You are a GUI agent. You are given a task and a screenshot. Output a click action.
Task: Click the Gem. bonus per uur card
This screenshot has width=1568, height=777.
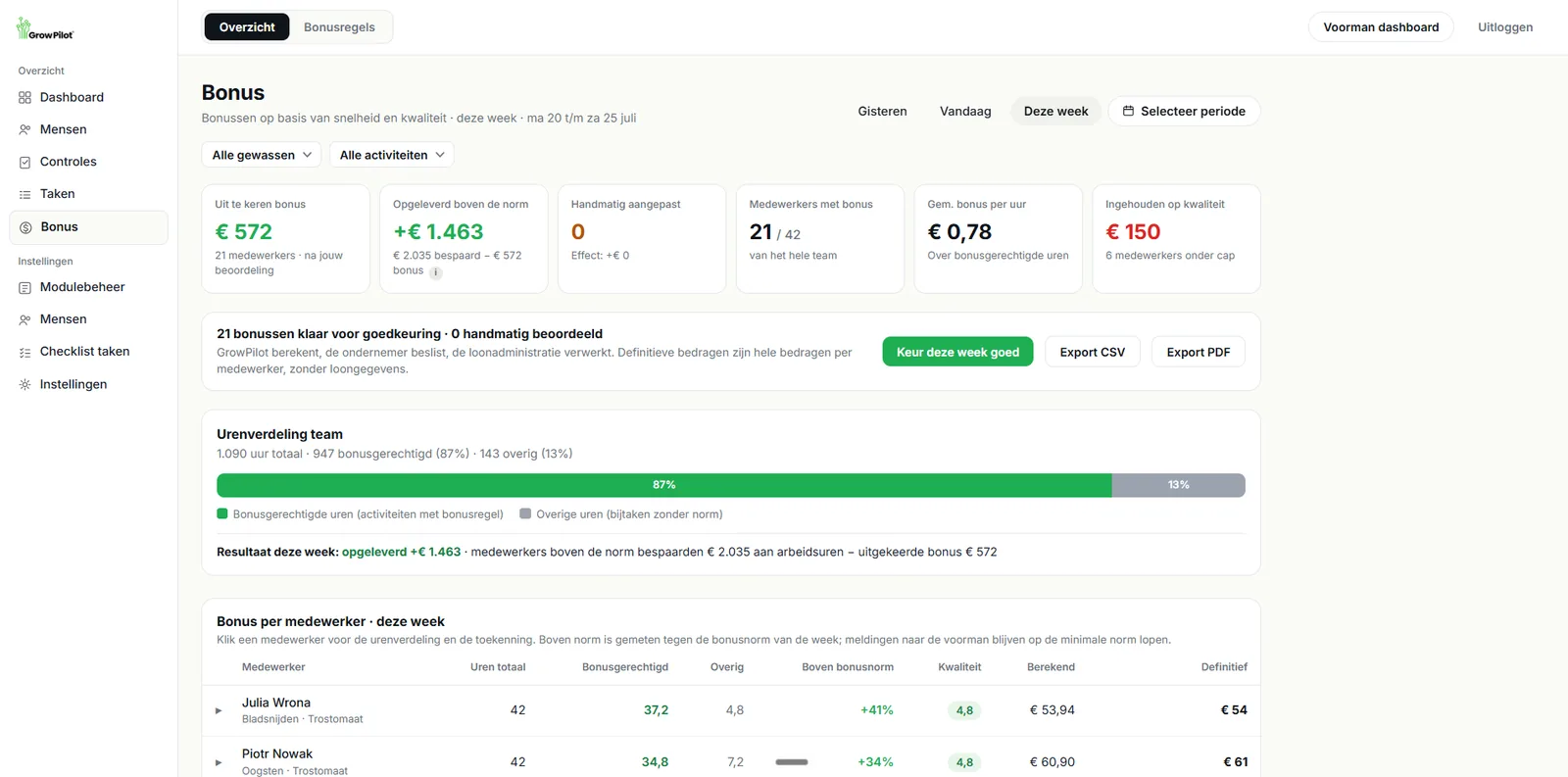(998, 239)
